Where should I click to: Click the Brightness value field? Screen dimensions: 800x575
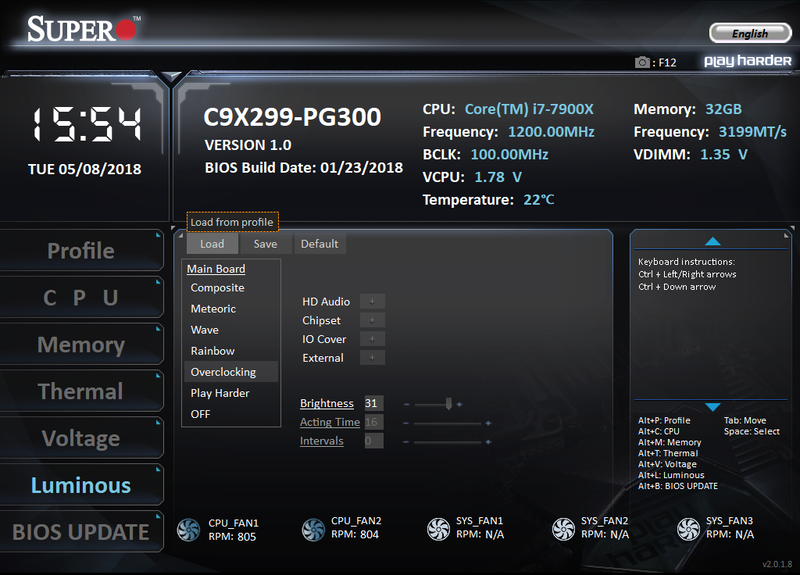(x=374, y=403)
